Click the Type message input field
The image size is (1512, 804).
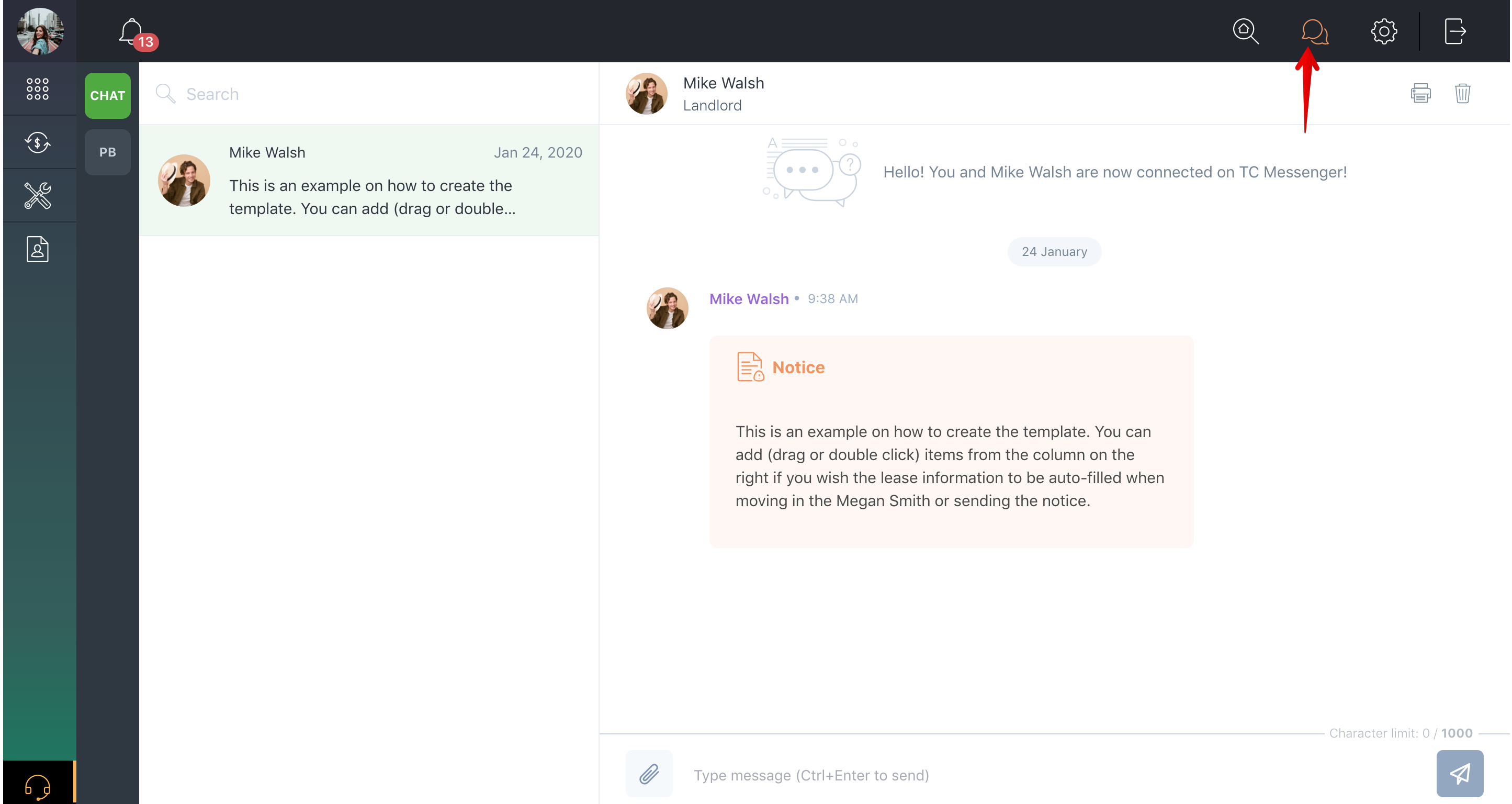click(x=1056, y=775)
